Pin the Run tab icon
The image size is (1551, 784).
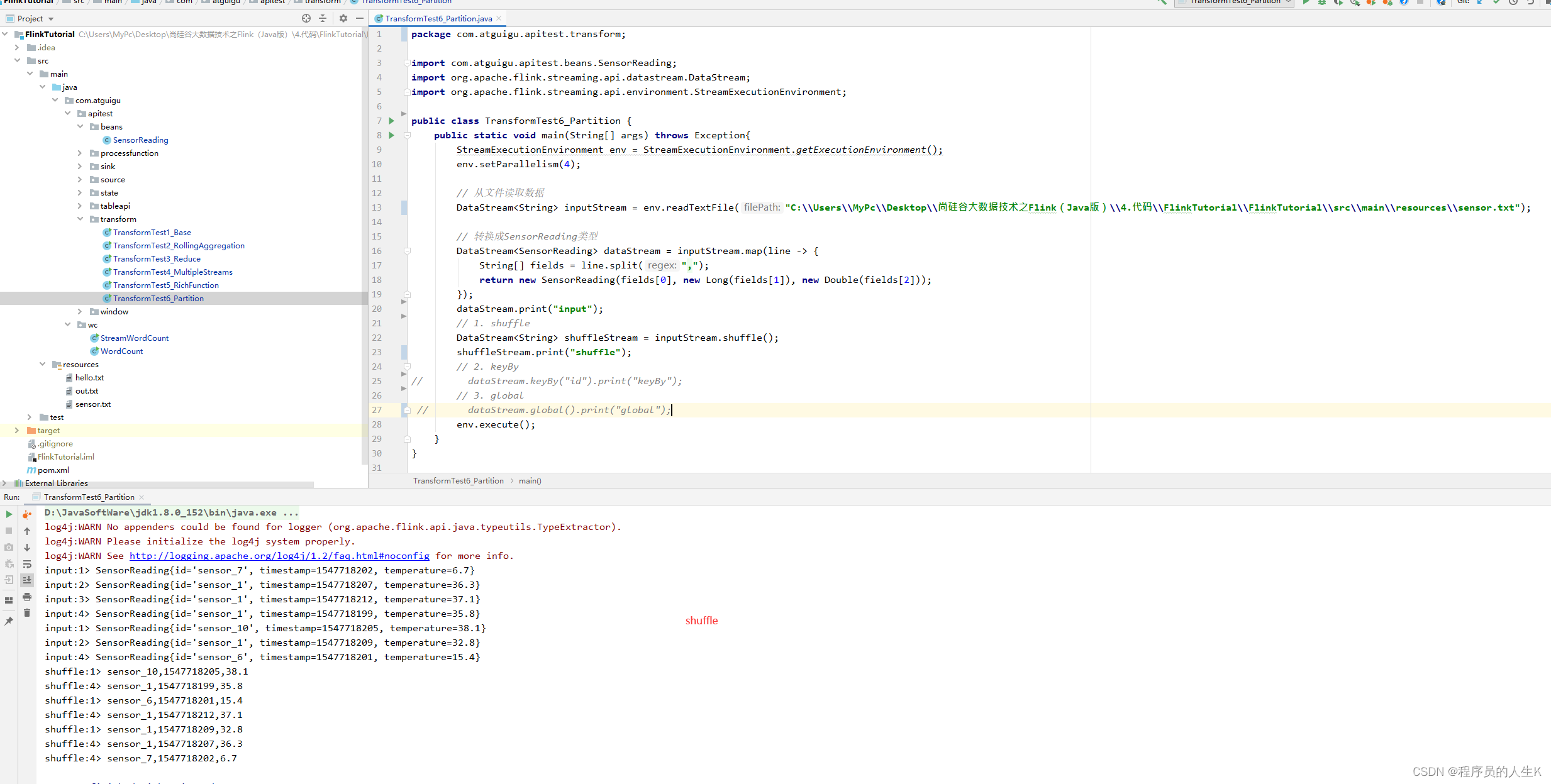pyautogui.click(x=9, y=621)
